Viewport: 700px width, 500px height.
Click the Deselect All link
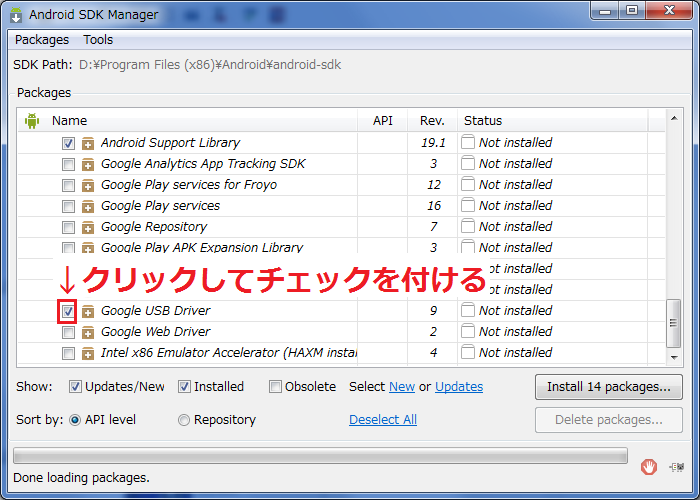pos(383,420)
